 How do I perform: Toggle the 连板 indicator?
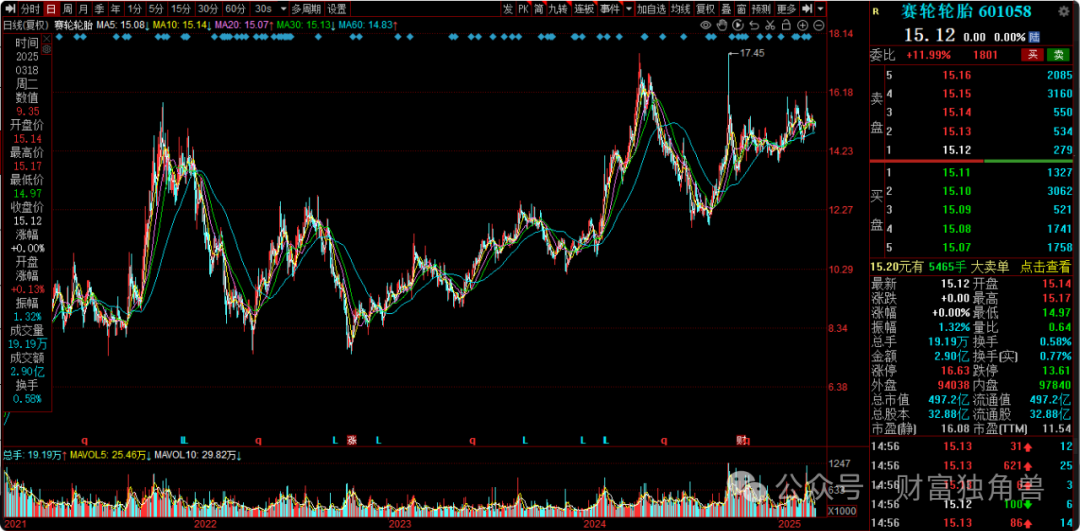584,8
